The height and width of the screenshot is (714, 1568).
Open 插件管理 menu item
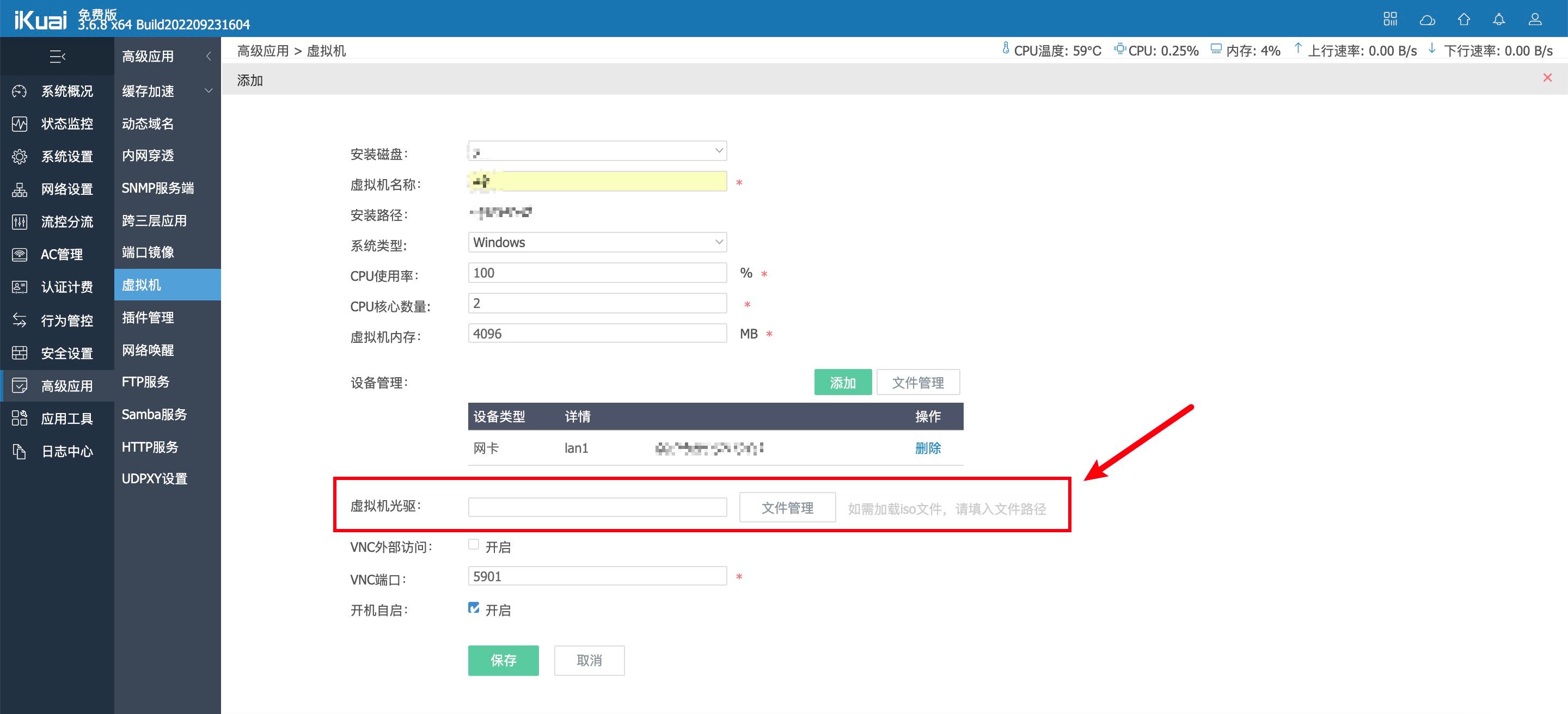(x=148, y=317)
